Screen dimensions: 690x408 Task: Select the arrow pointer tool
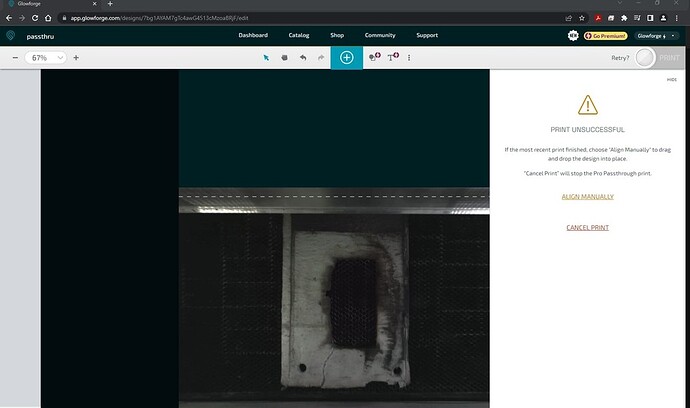click(x=266, y=58)
